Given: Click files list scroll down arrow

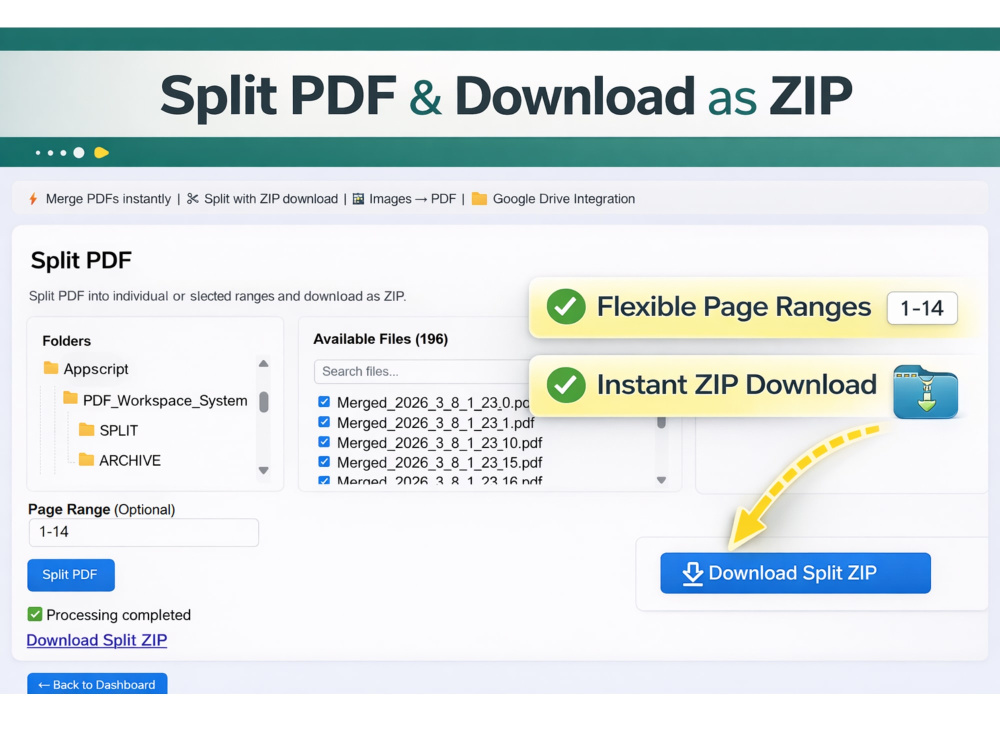Looking at the screenshot, I should click(x=661, y=480).
